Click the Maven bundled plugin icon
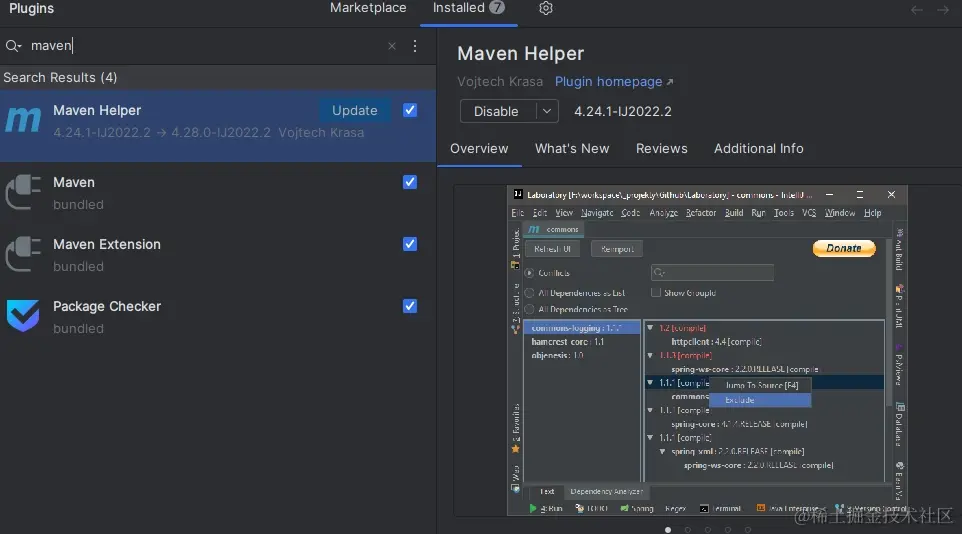 [x=23, y=192]
